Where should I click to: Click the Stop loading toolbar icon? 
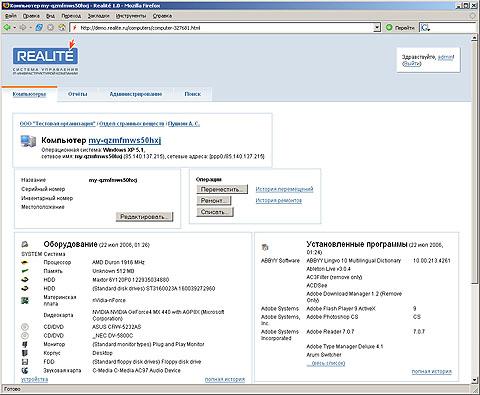point(50,27)
